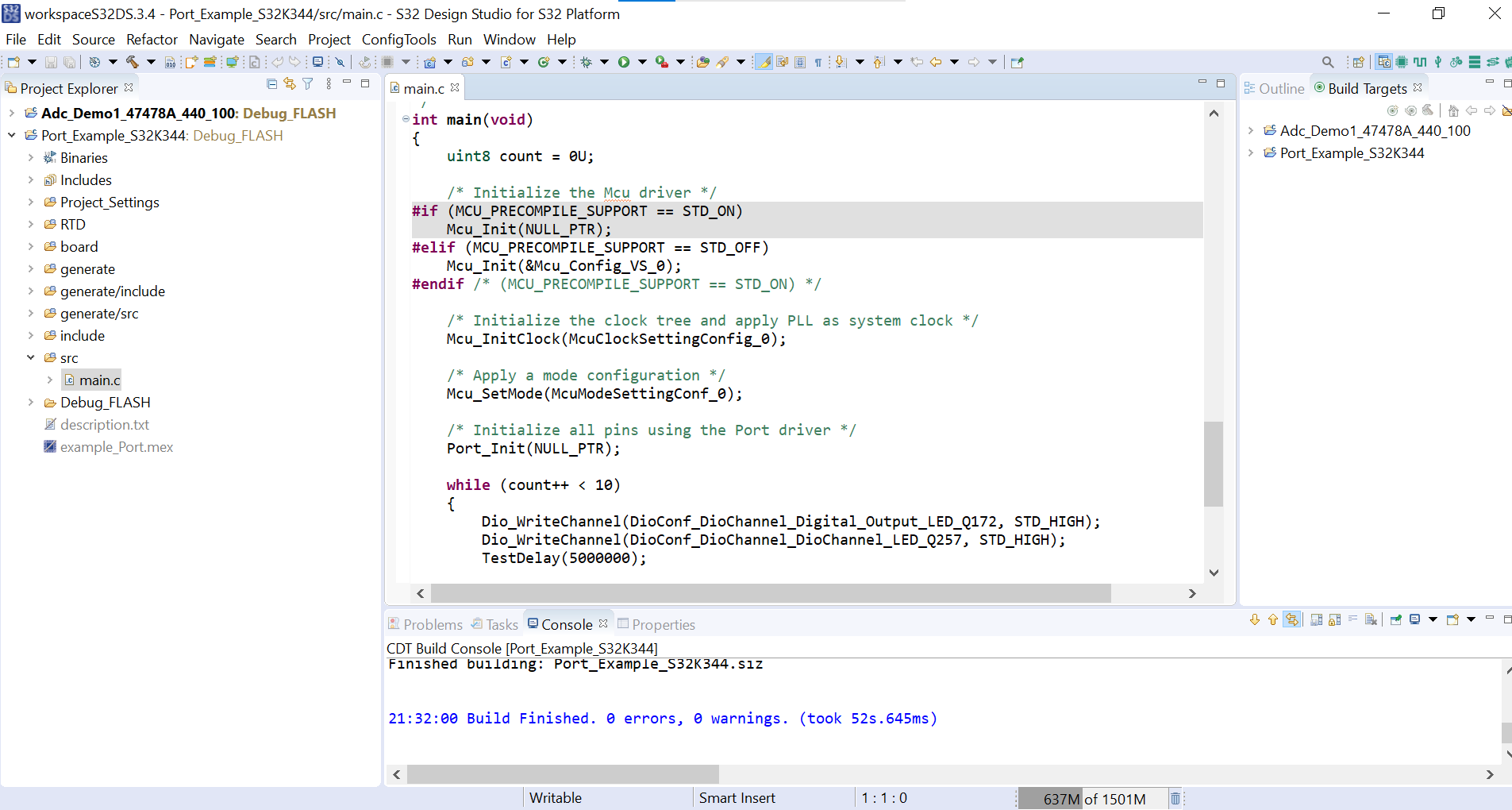Go to Next Annotation icon
Screen dimensions: 1512x810
click(841, 62)
